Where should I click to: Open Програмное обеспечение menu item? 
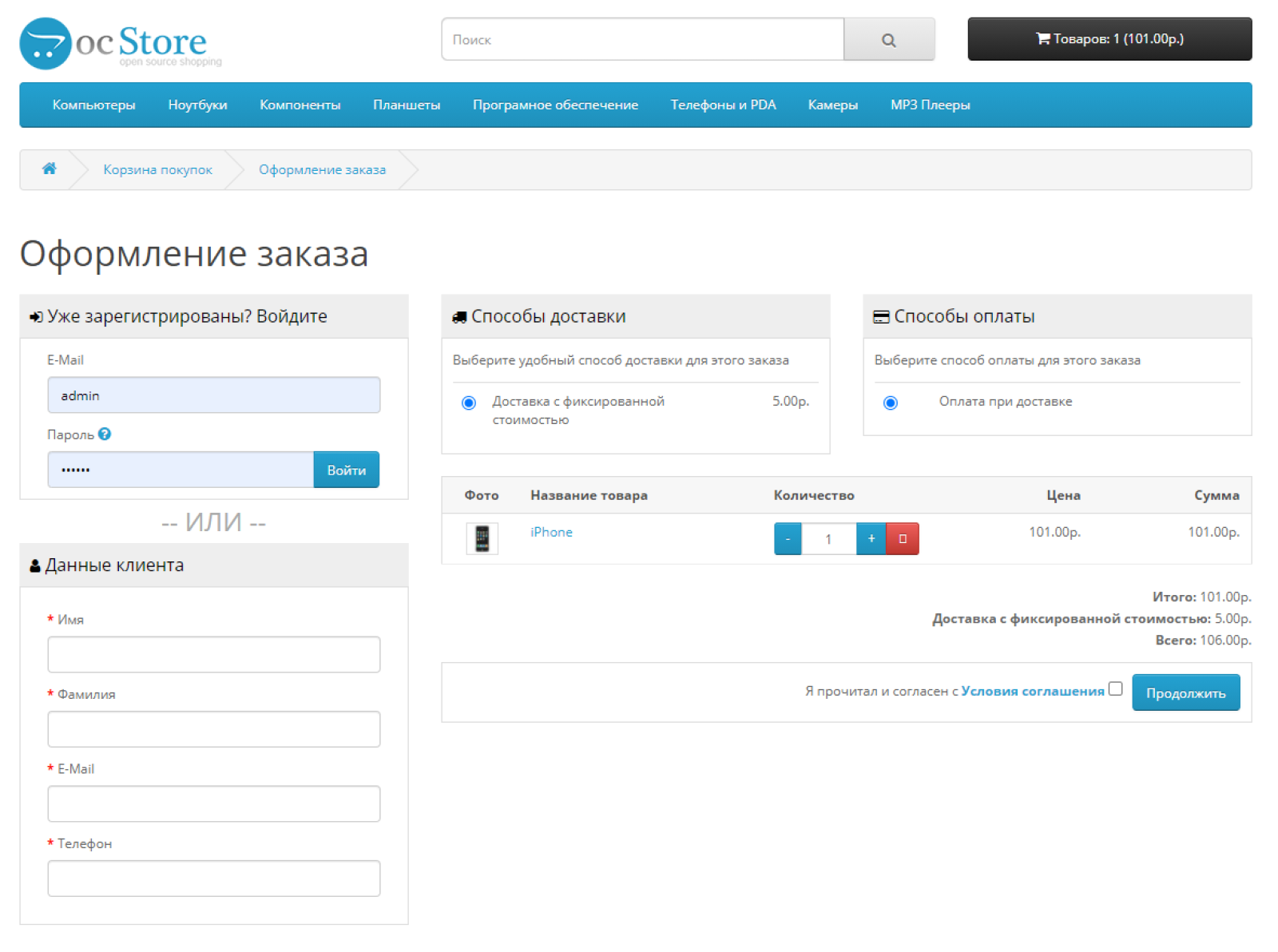pos(555,105)
